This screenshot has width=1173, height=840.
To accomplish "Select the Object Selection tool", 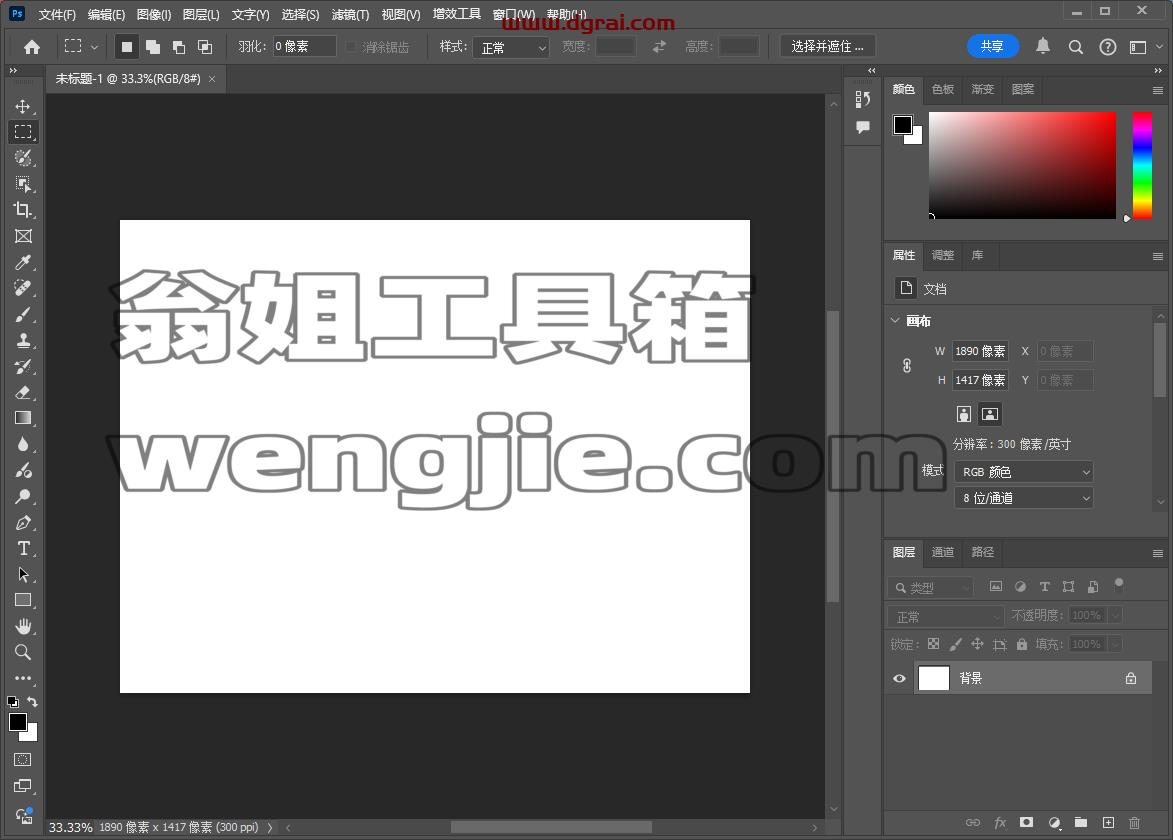I will (23, 184).
